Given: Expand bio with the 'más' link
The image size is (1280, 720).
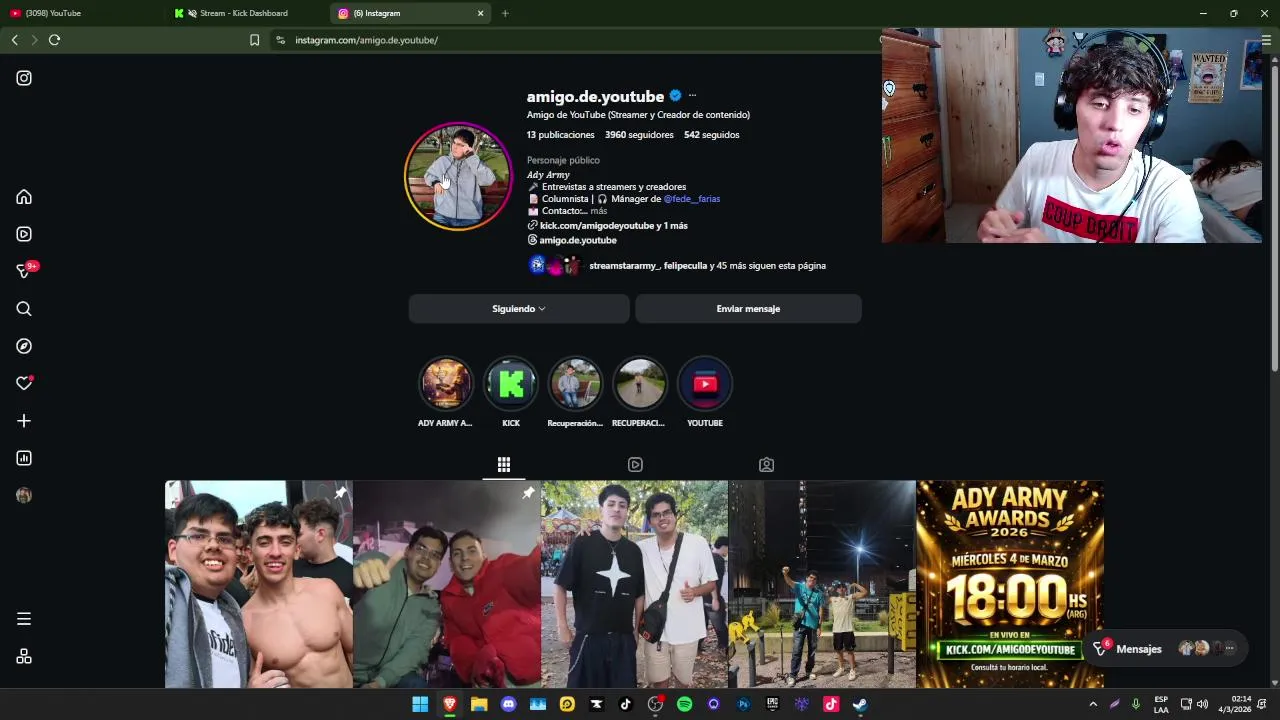Looking at the screenshot, I should point(599,211).
